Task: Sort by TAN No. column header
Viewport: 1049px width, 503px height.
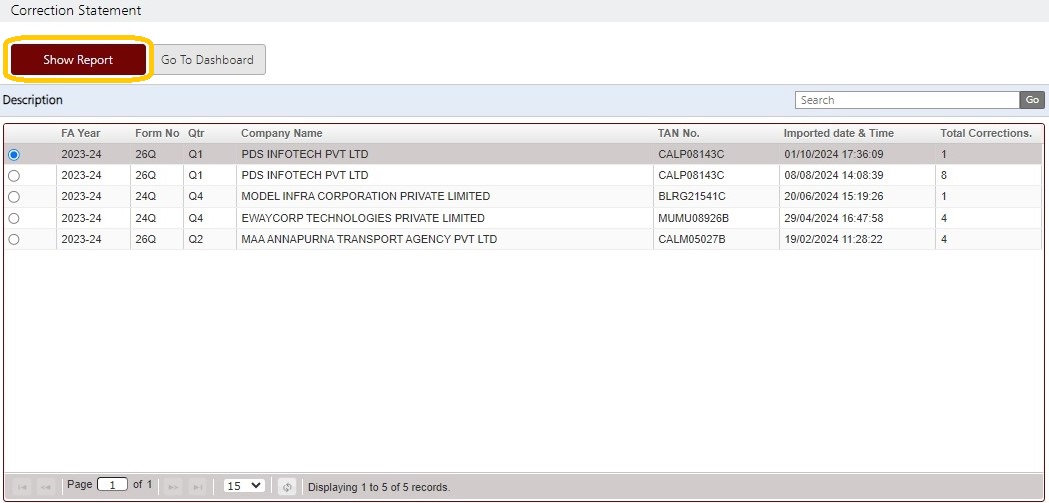Action: point(679,133)
